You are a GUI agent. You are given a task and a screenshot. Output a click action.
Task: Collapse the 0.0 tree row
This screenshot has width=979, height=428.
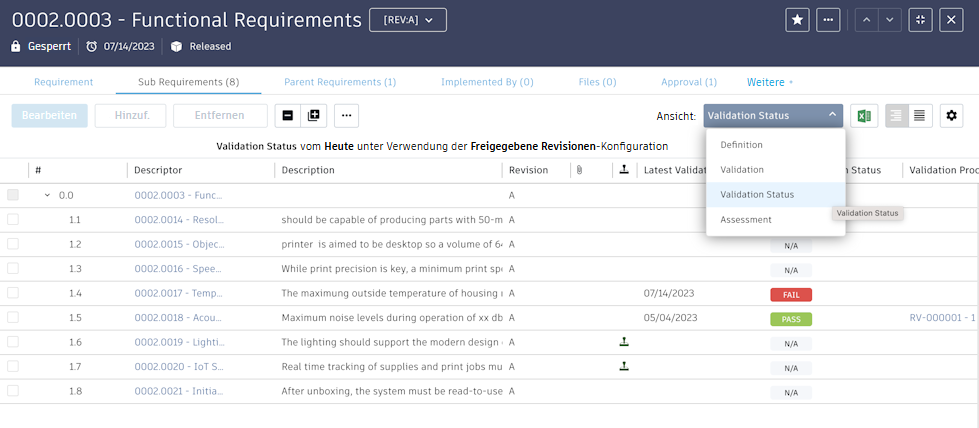[46, 195]
